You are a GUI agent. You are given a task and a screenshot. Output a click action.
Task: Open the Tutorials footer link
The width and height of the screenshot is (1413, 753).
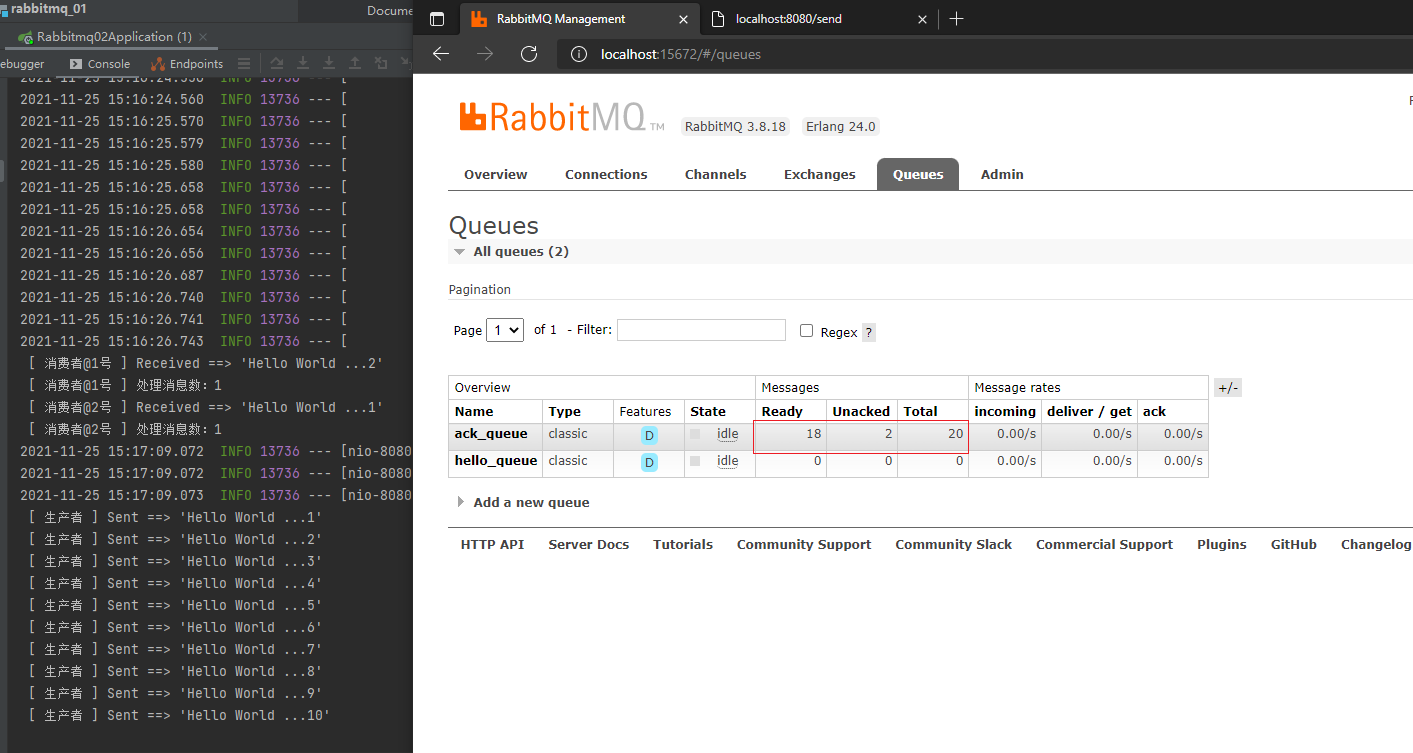click(683, 545)
